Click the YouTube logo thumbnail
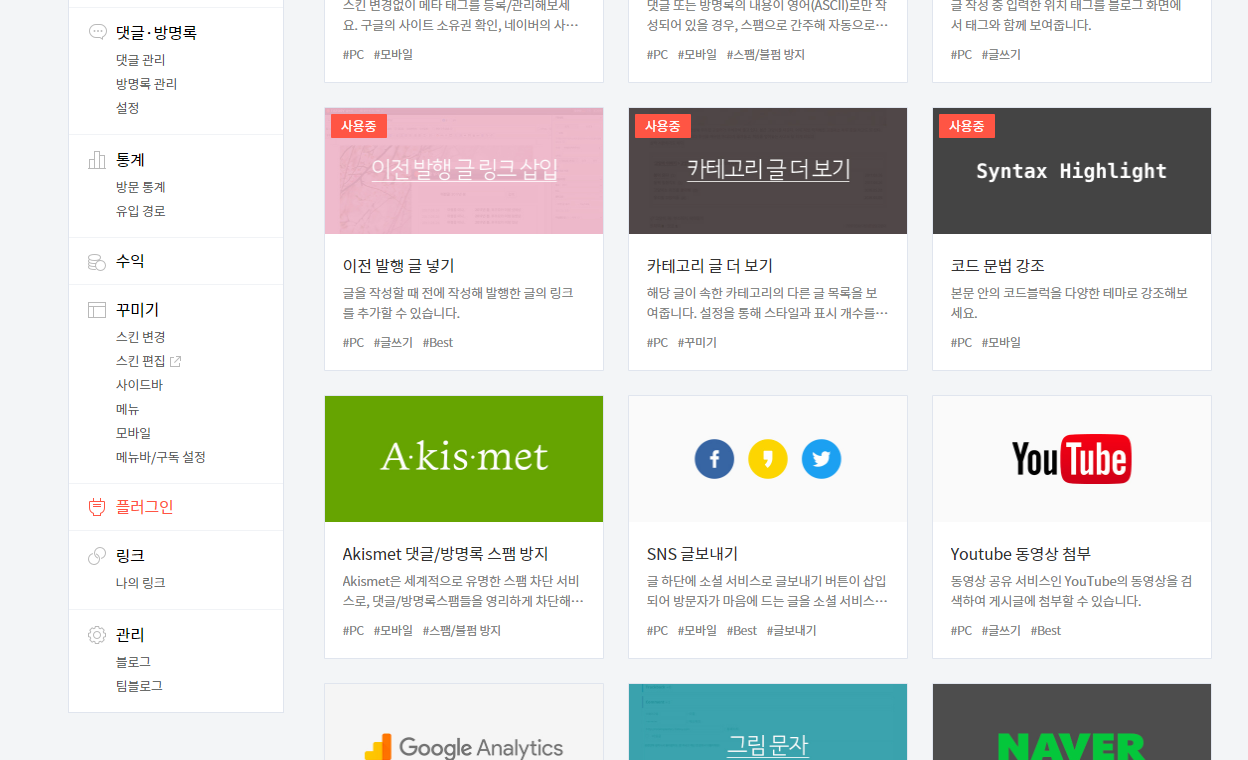The width and height of the screenshot is (1248, 760). 1072,459
